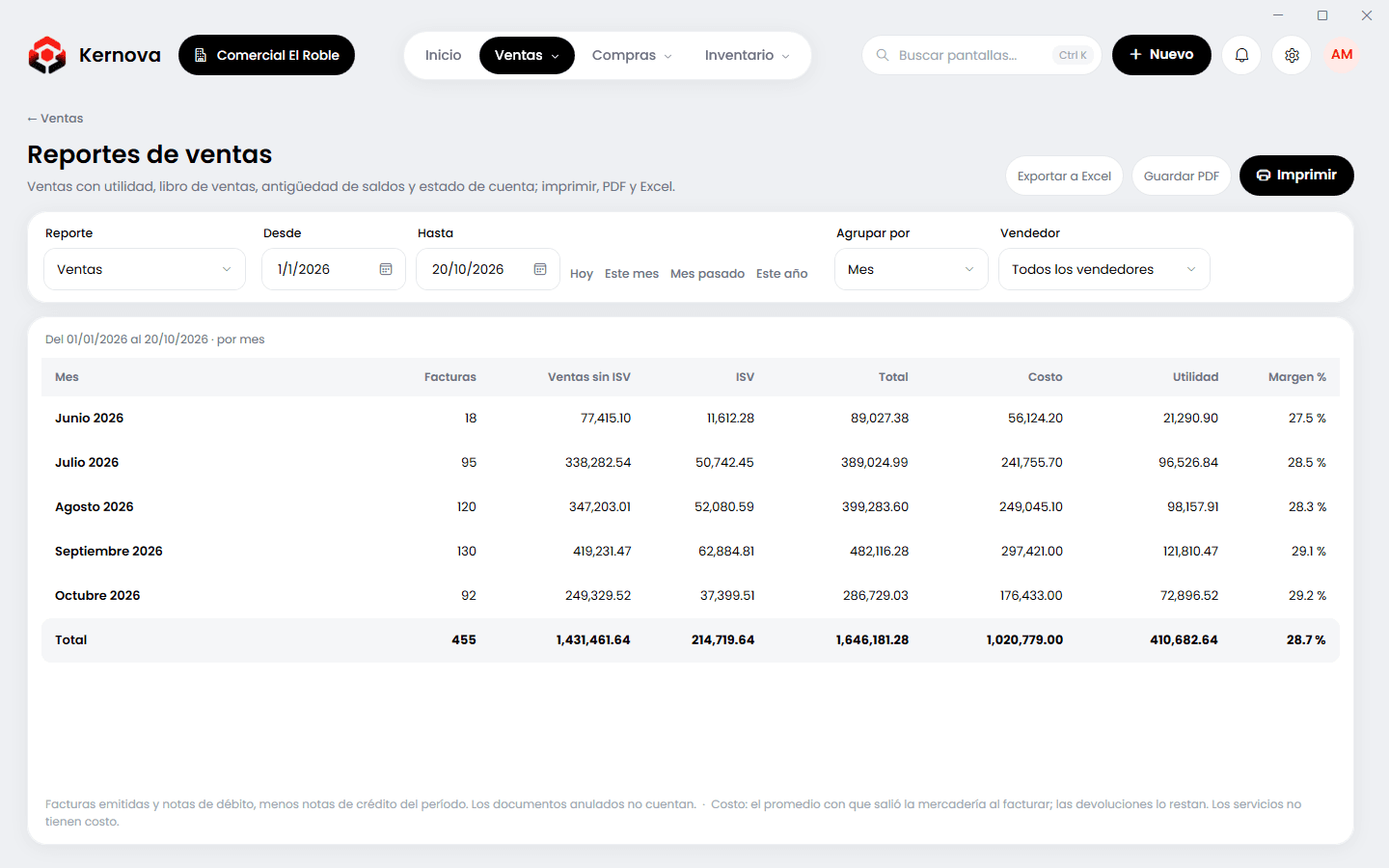Viewport: 1389px width, 868px height.
Task: Click Guardar PDF button
Action: pos(1182,176)
